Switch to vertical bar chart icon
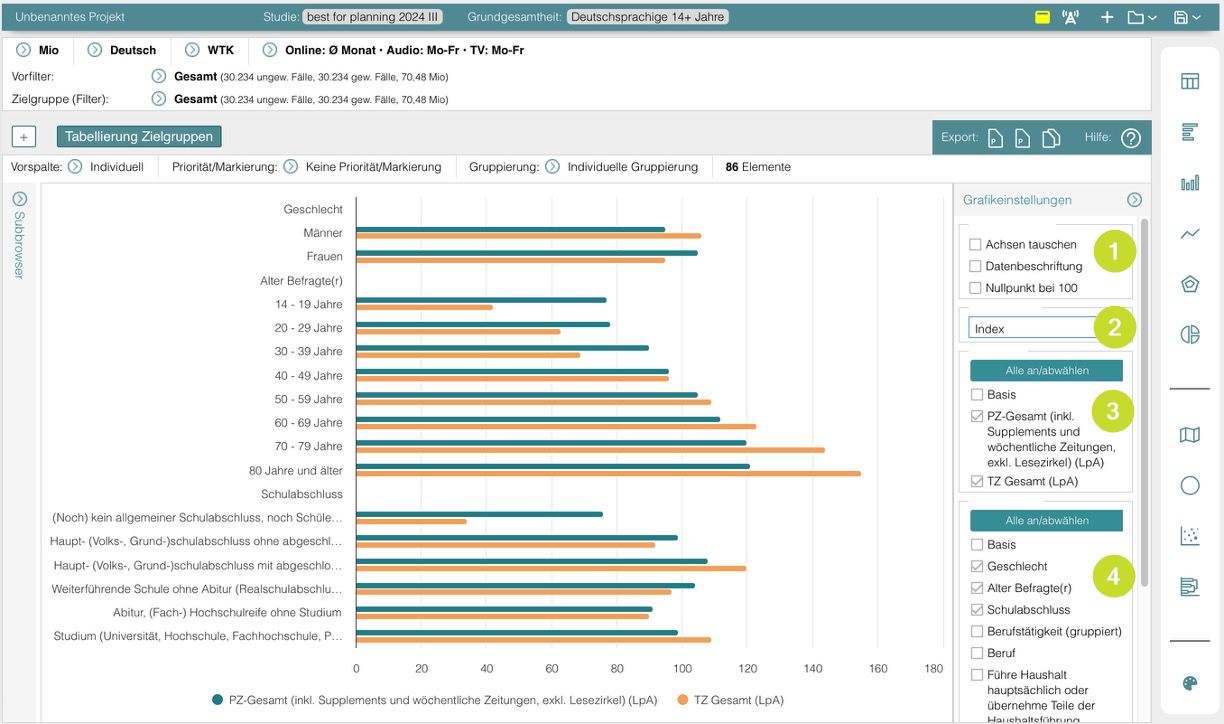1224x724 pixels. (1189, 183)
